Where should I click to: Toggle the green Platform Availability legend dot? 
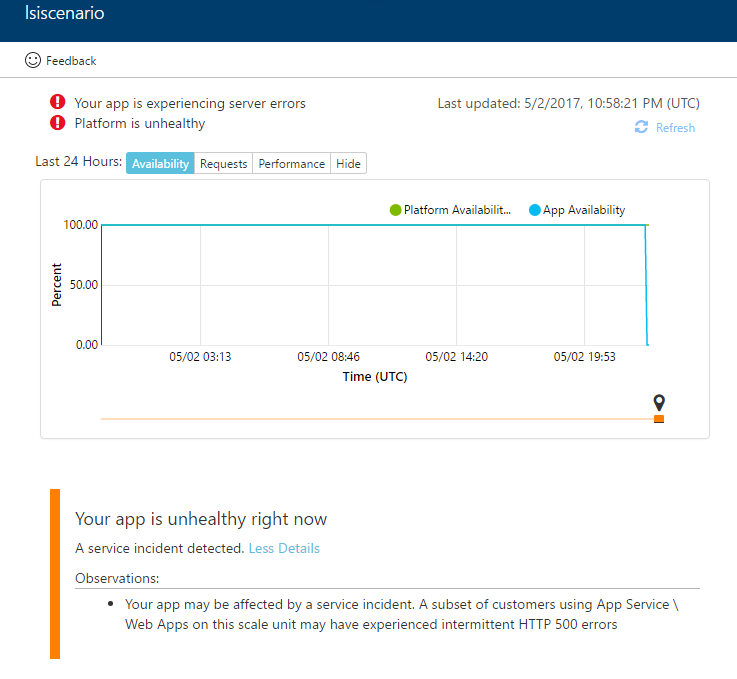tap(395, 210)
